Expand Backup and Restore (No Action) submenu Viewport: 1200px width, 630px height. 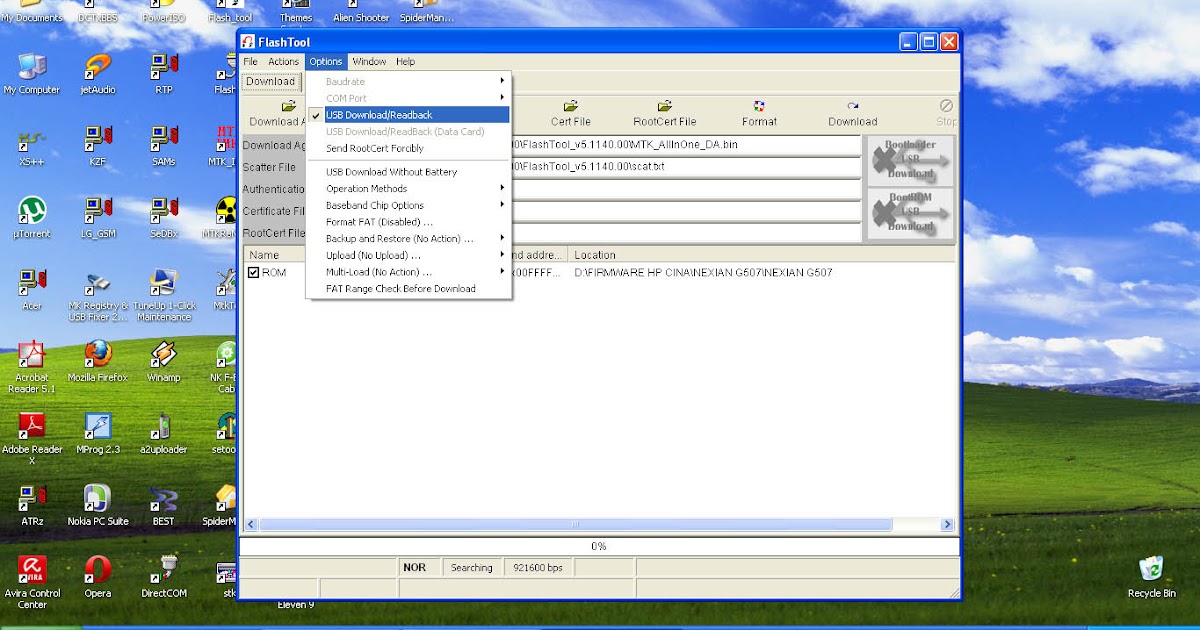(x=408, y=238)
